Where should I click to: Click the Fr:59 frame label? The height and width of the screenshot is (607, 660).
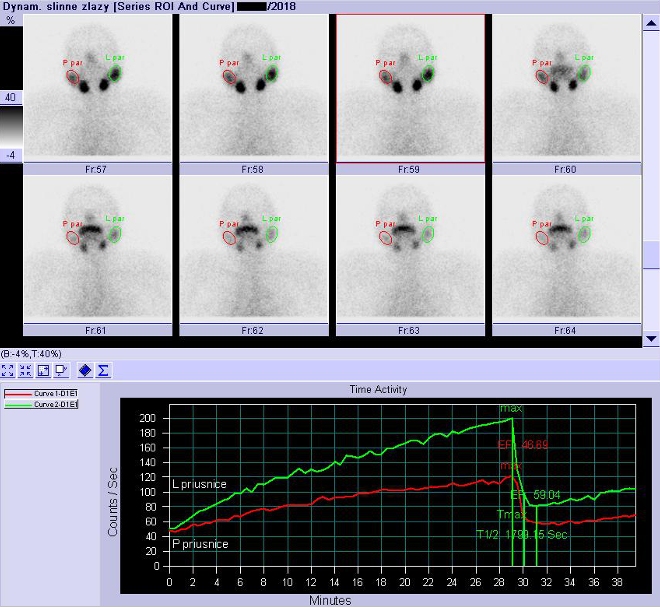pyautogui.click(x=409, y=169)
